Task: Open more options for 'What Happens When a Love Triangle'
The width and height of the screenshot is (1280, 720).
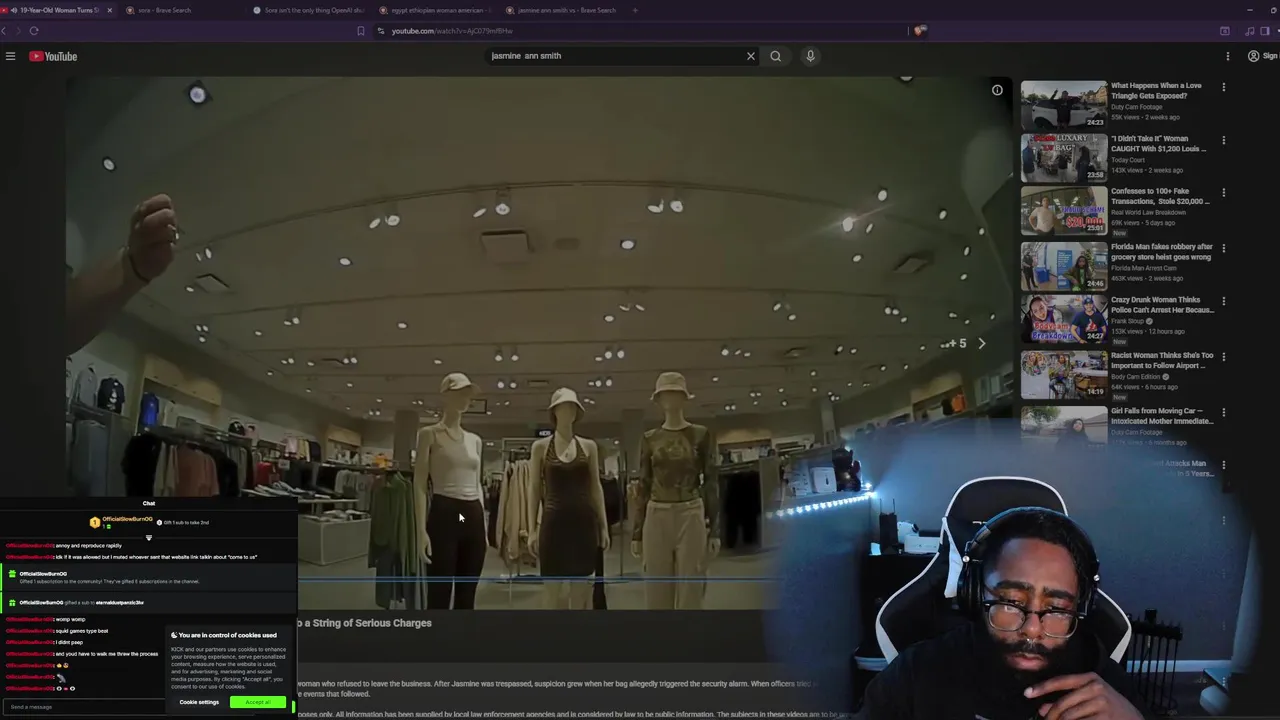Action: [x=1224, y=87]
